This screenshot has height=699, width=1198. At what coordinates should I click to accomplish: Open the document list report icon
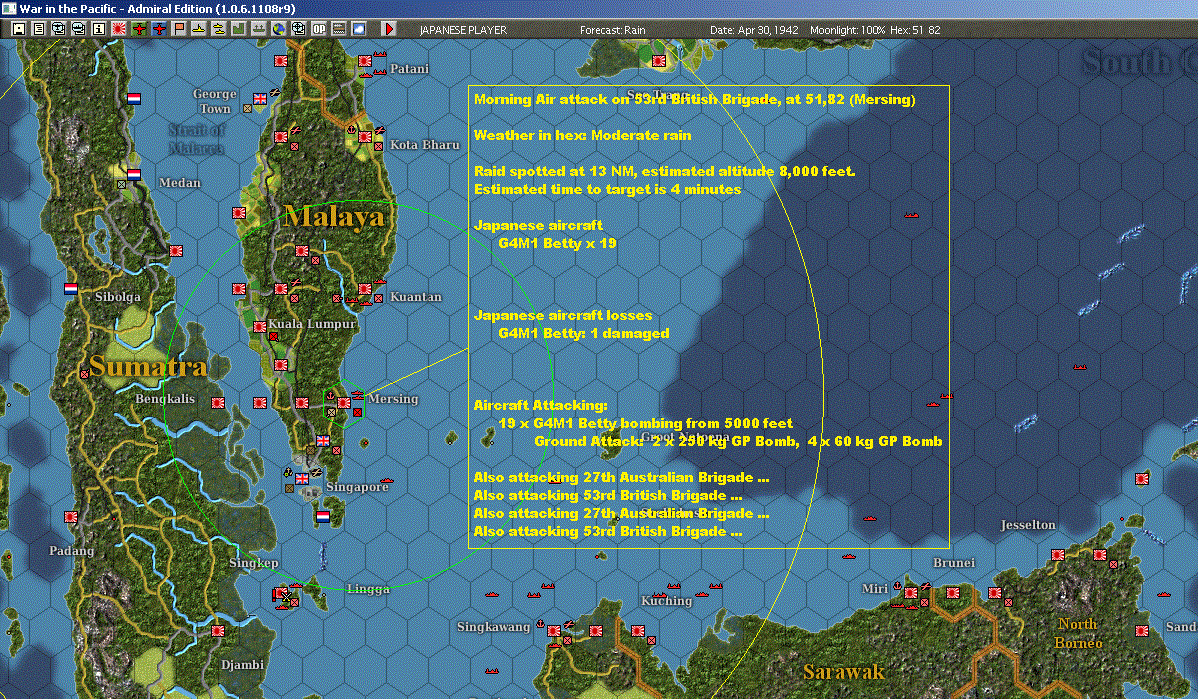click(x=38, y=29)
